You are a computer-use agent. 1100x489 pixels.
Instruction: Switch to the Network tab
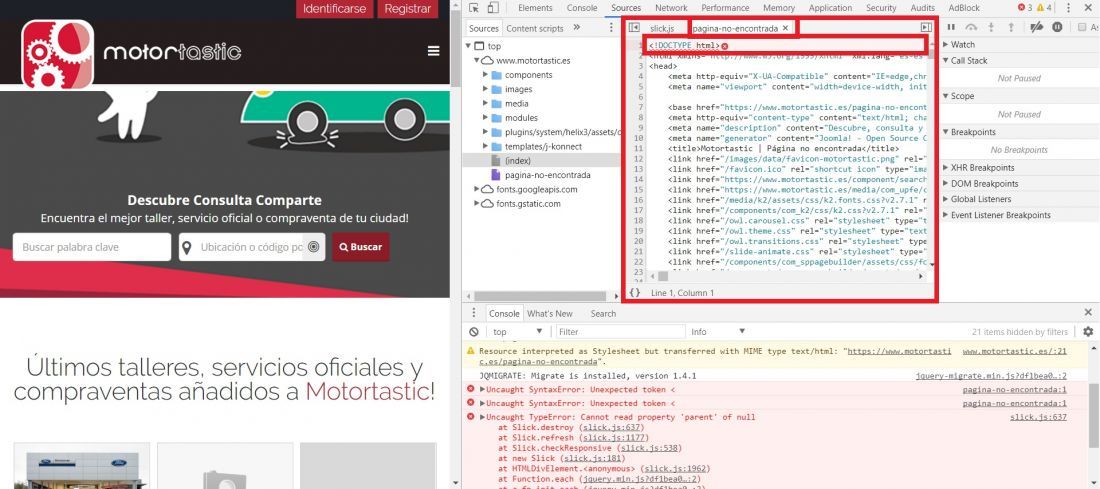coord(671,8)
